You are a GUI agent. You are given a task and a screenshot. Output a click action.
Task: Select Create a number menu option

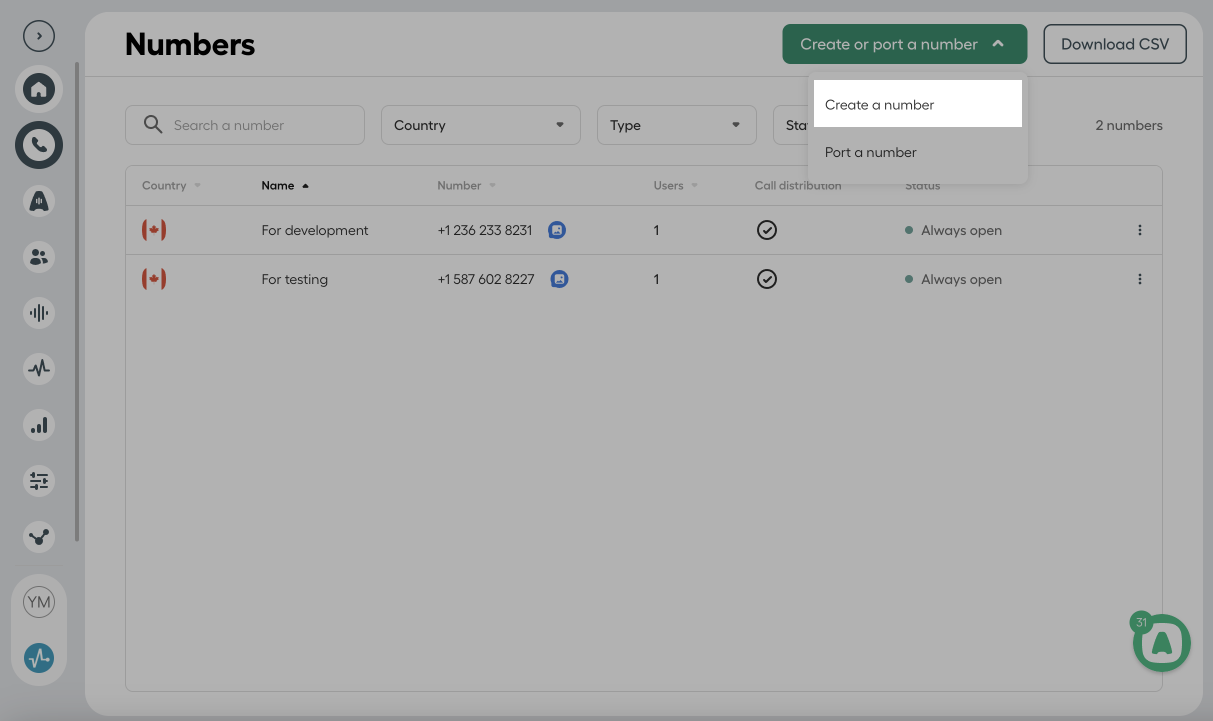pyautogui.click(x=918, y=104)
